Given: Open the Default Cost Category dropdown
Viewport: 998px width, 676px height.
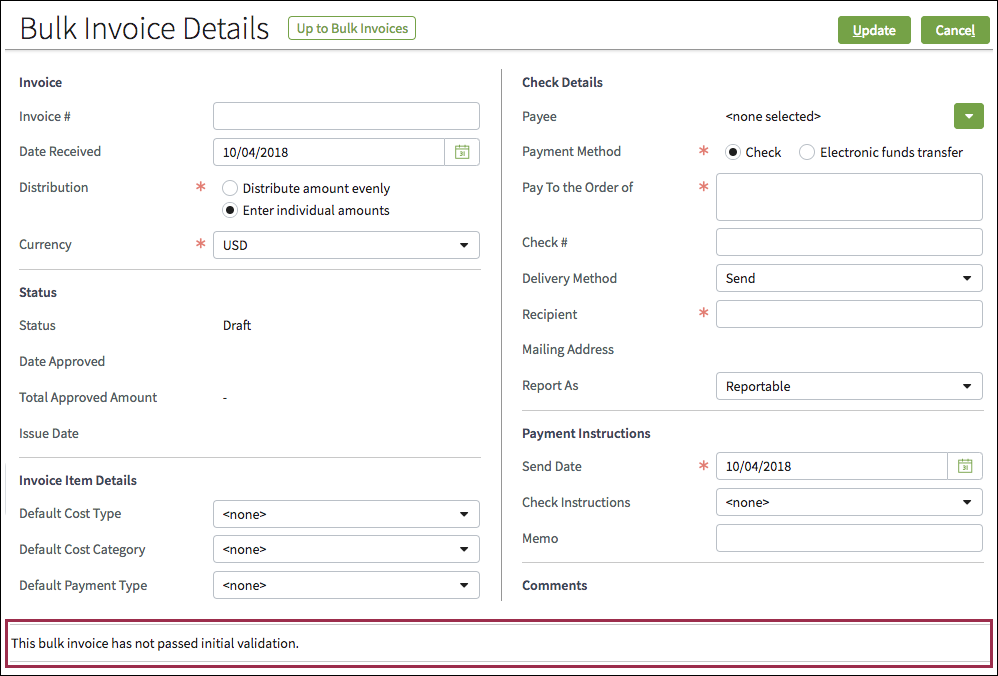Looking at the screenshot, I should pos(346,549).
